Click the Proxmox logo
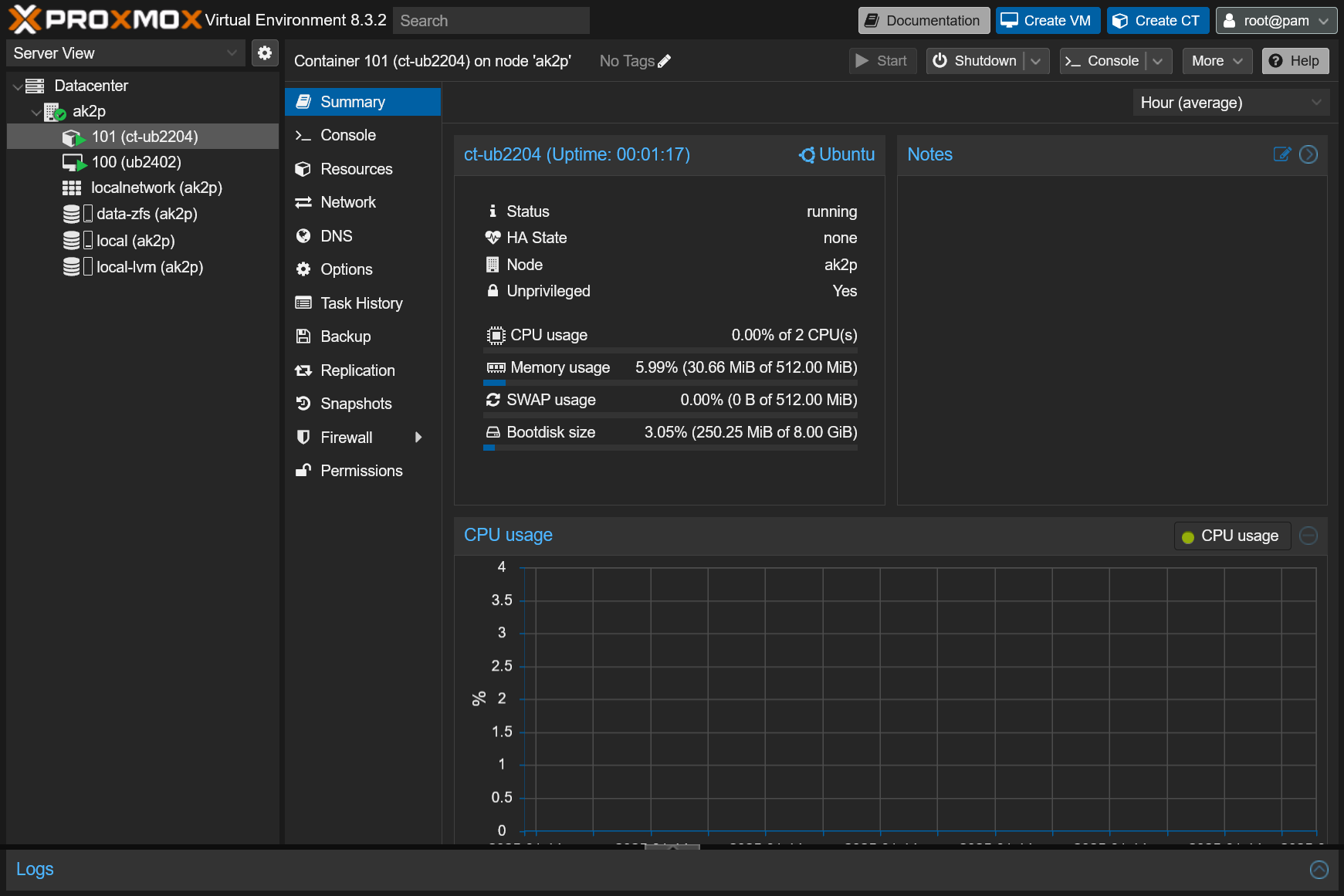1344x896 pixels. [x=105, y=19]
